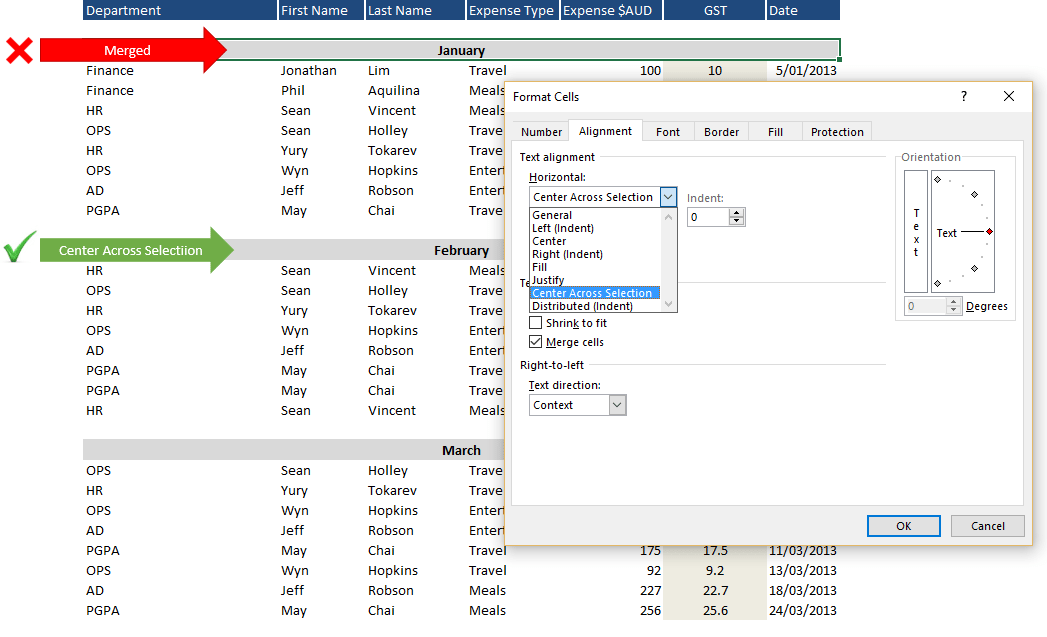
Task: Choose General from Horizontal list
Action: coord(595,215)
